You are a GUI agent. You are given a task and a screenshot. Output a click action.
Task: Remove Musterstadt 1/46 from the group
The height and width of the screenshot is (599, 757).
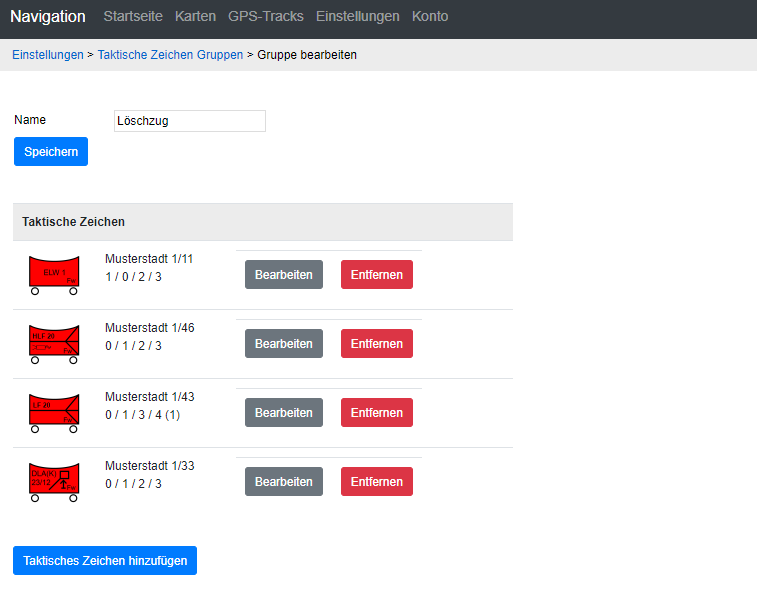click(376, 344)
